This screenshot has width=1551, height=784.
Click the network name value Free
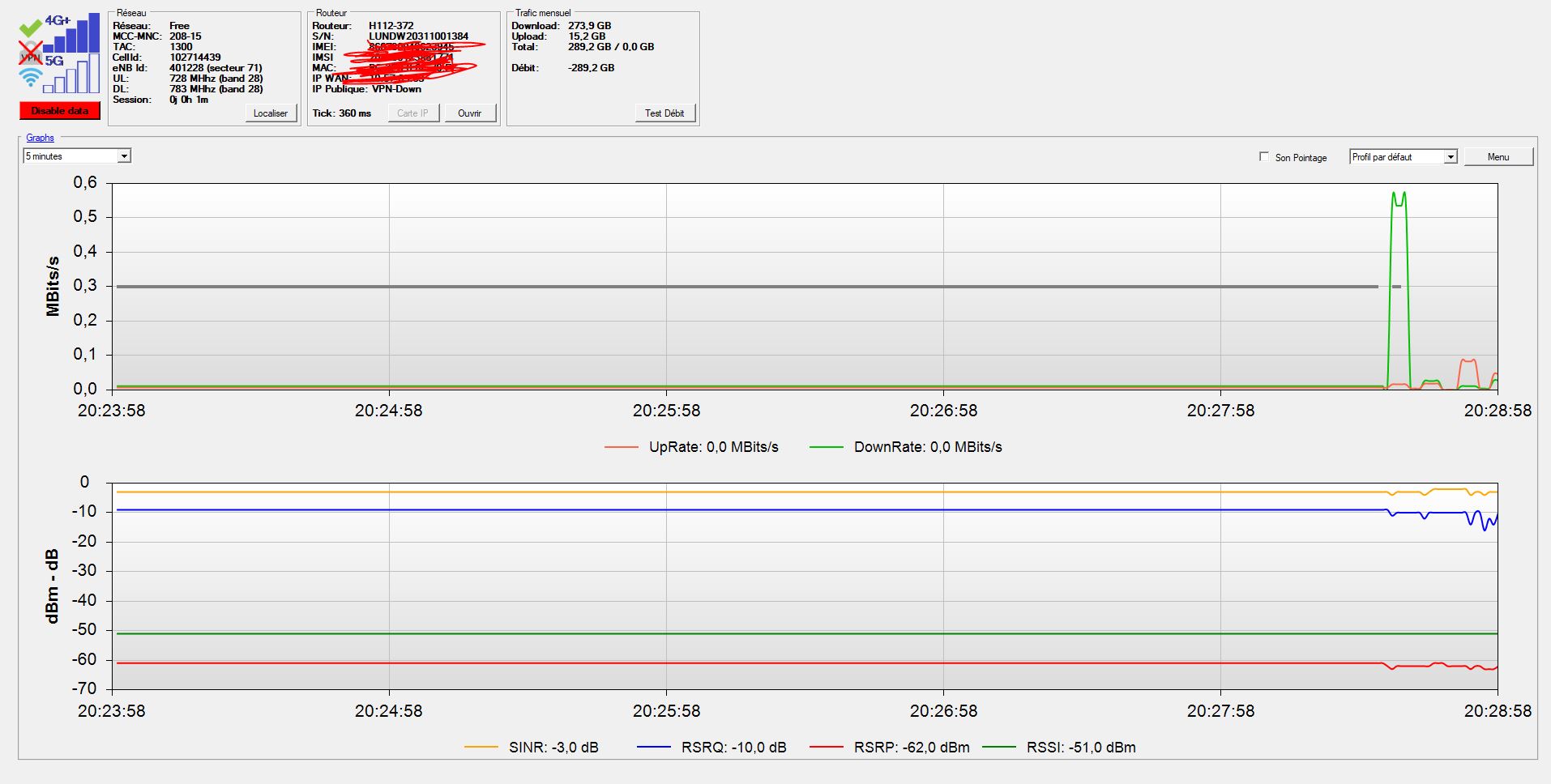coord(179,26)
